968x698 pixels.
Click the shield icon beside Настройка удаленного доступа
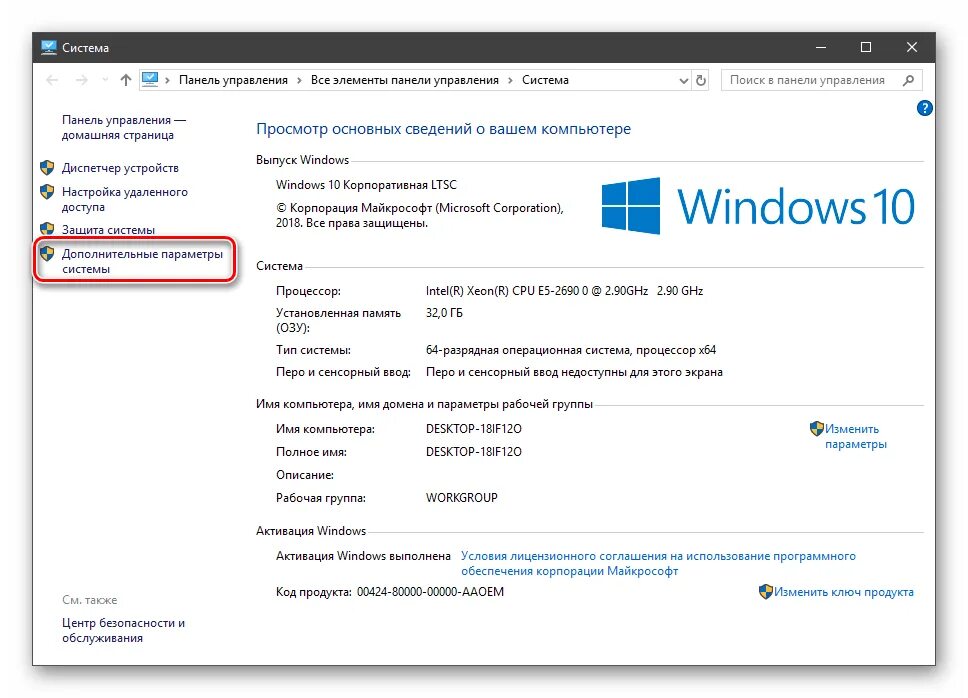[x=48, y=191]
